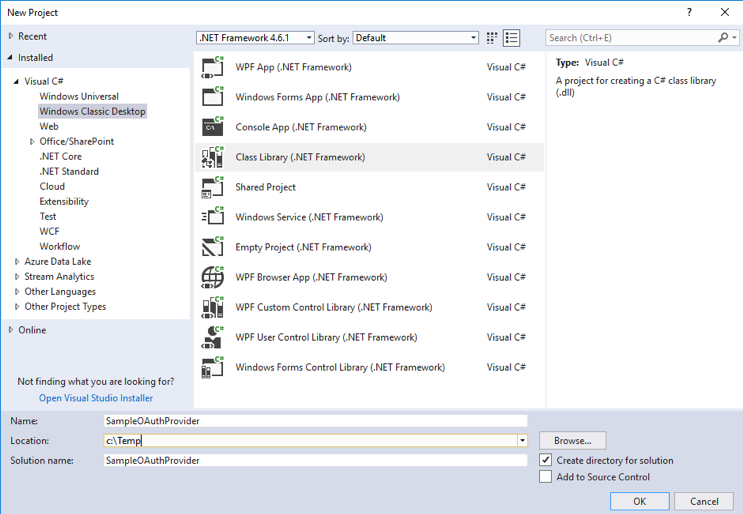Click the OK button
Screen dimensions: 743x514
click(640, 501)
